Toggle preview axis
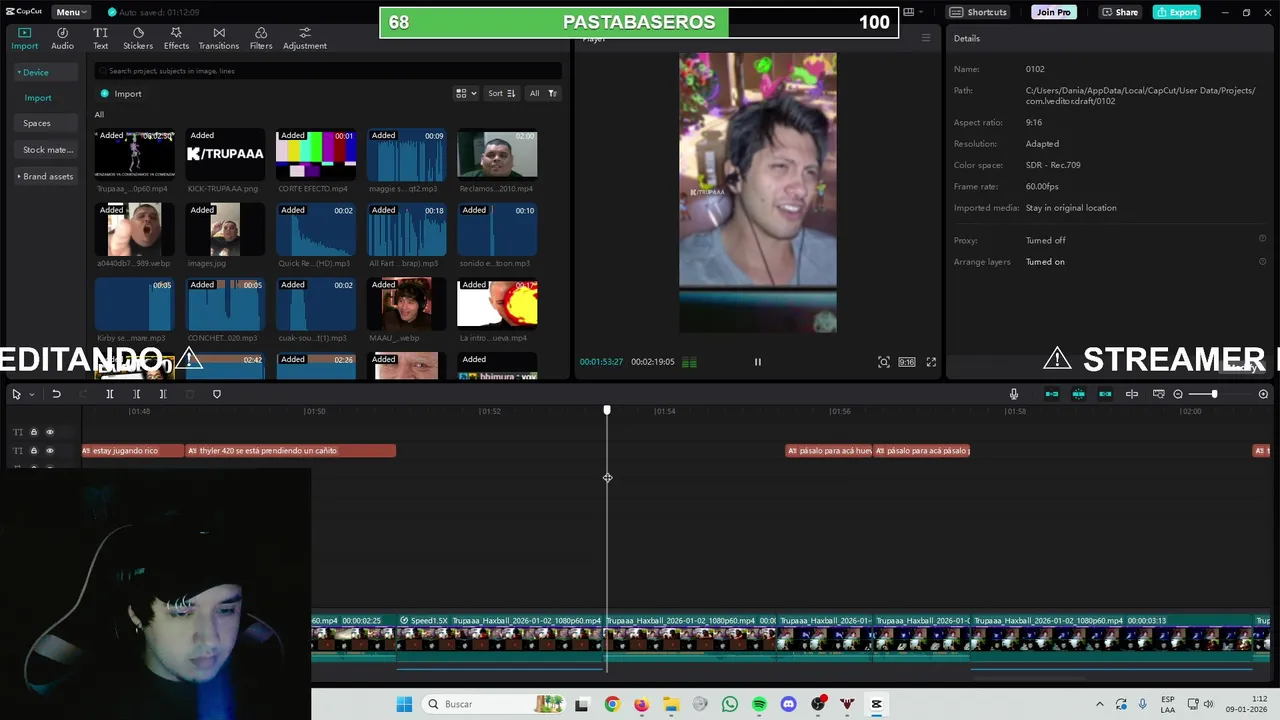Image resolution: width=1280 pixels, height=720 pixels. (1132, 394)
